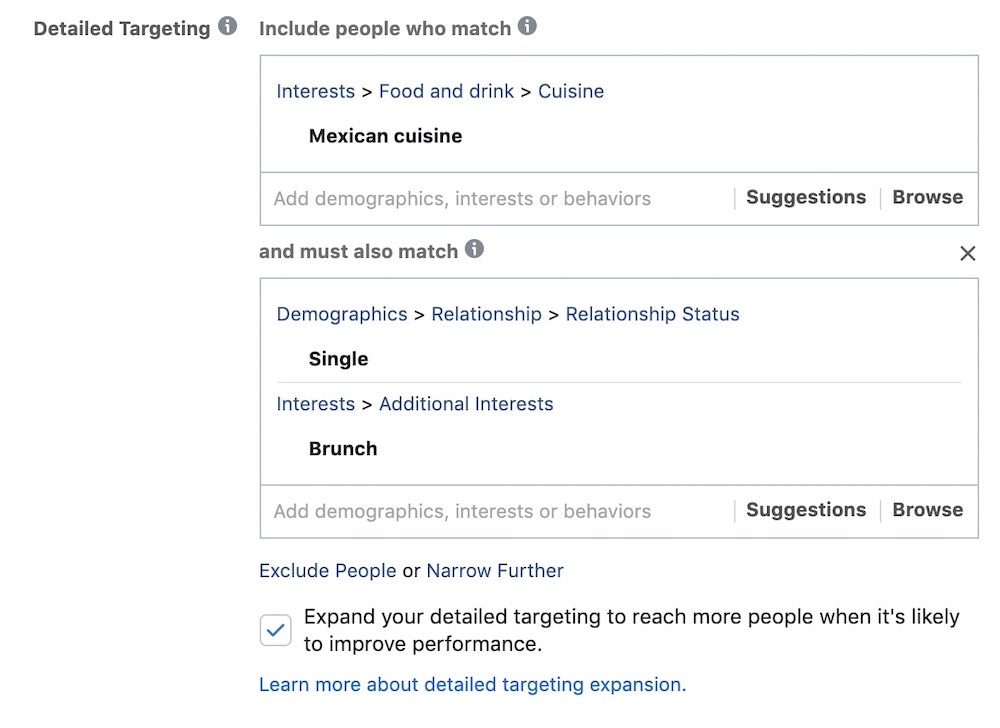
Task: Open Suggestions in the first targeting box
Action: tap(805, 198)
